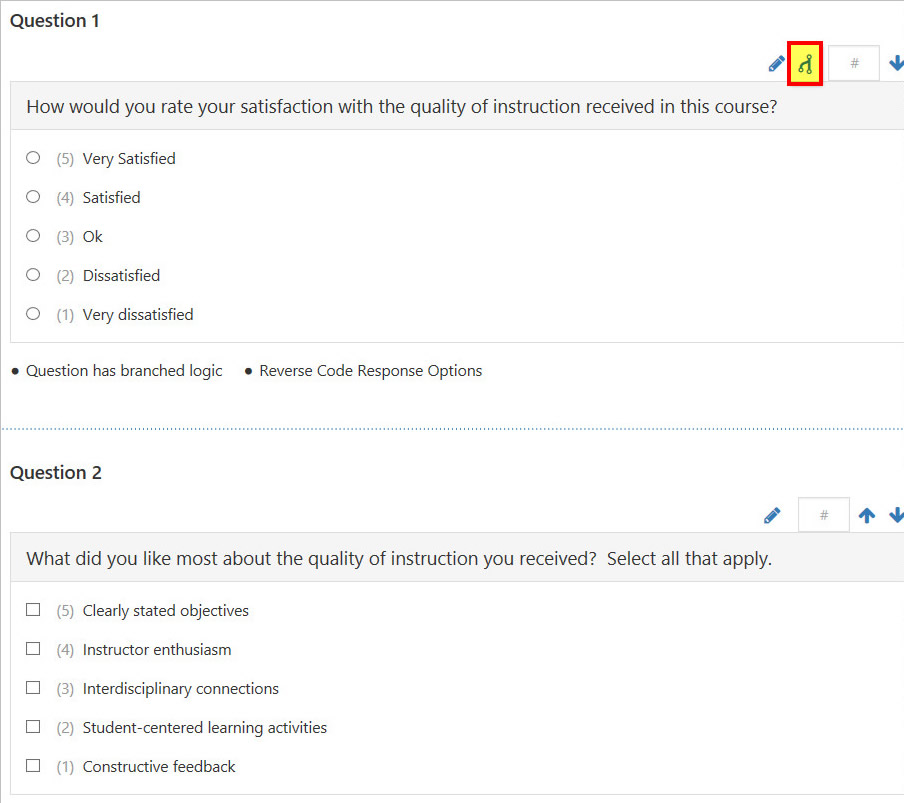Check the Clearly stated objectives checkbox
Image resolution: width=904 pixels, height=803 pixels.
click(x=32, y=609)
